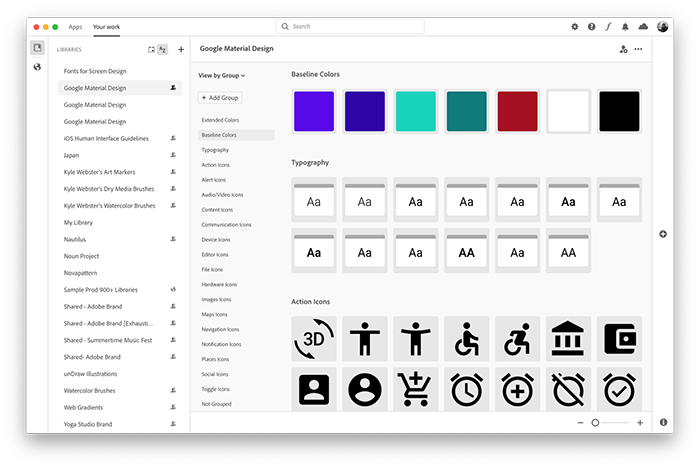Screen dimensions: 700x468
Task: Click the plus circle on right edge
Action: point(663,234)
